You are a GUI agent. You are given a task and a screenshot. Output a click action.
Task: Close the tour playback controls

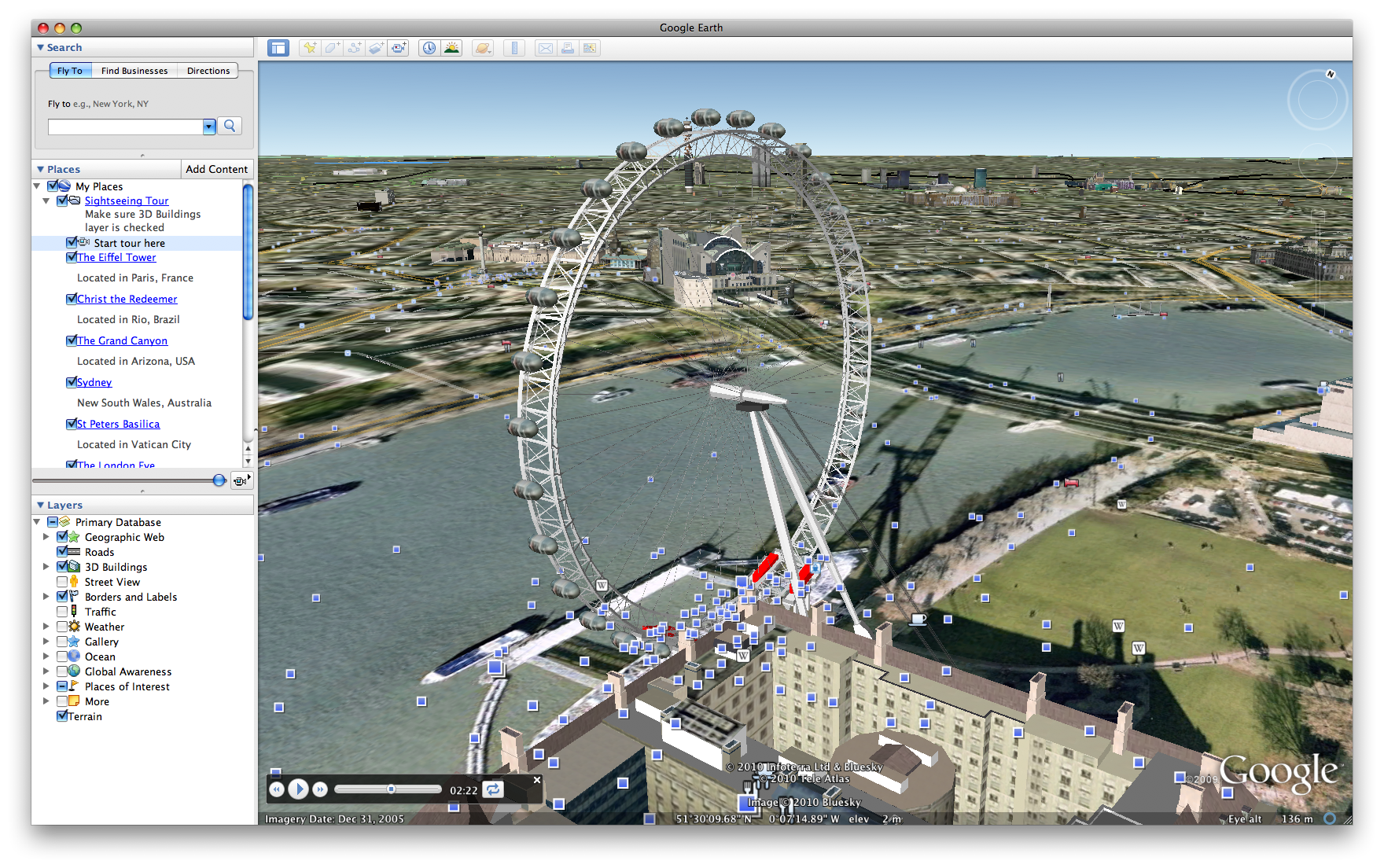(x=537, y=780)
